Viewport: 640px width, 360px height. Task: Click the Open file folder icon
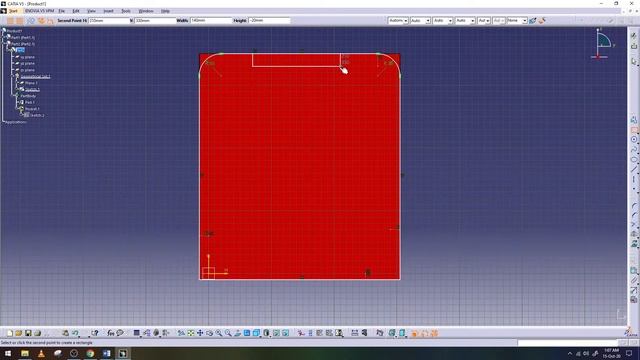pos(19,333)
